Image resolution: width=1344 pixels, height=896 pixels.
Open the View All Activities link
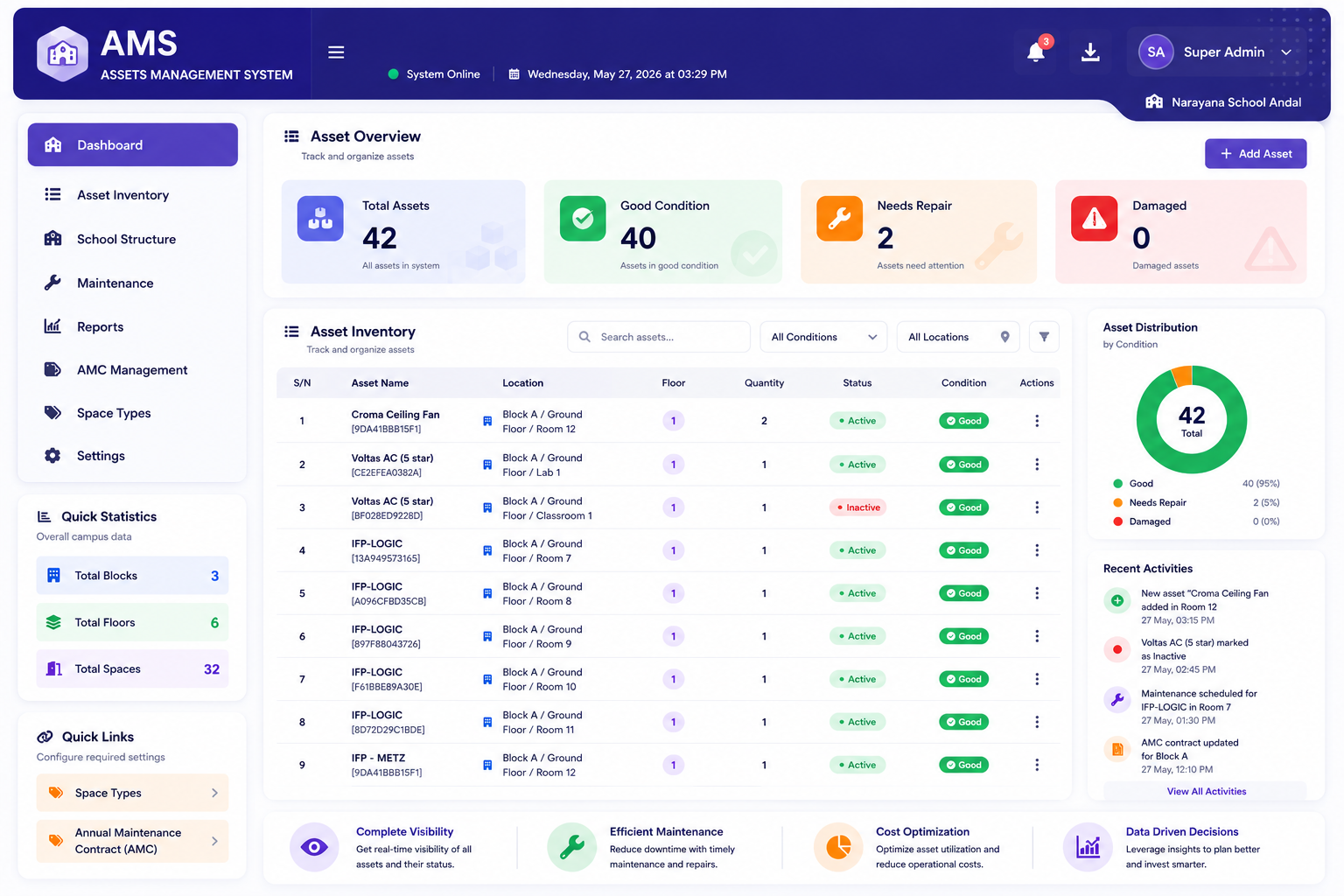click(1207, 791)
